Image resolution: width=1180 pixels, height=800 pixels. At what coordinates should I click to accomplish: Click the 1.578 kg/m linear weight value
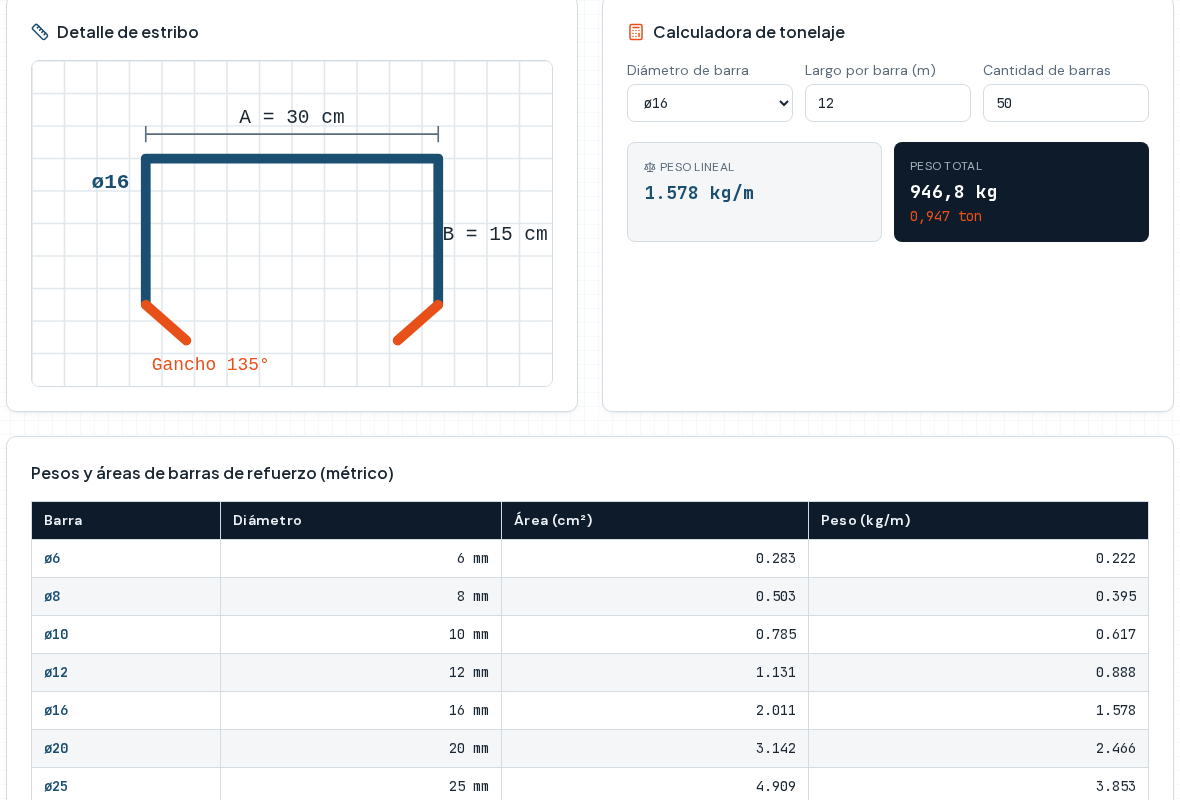click(699, 193)
